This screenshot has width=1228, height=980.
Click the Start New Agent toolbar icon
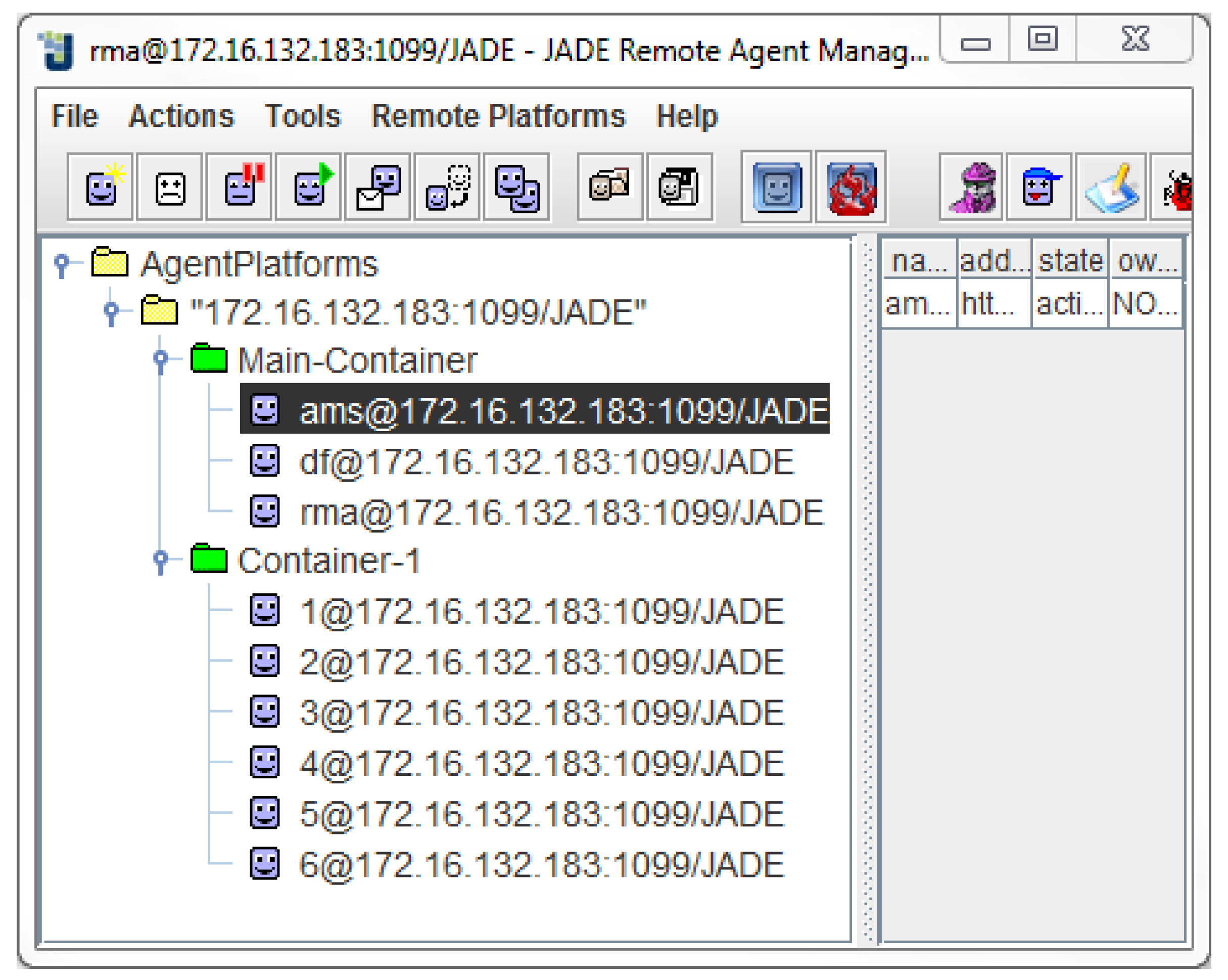click(x=100, y=187)
